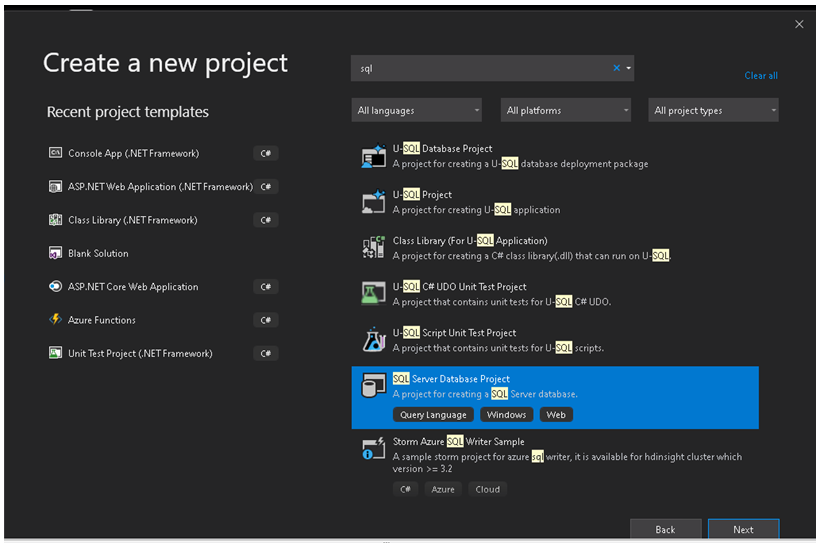823x543 pixels.
Task: Click the Windows tag on SQL Server project
Action: pos(507,414)
